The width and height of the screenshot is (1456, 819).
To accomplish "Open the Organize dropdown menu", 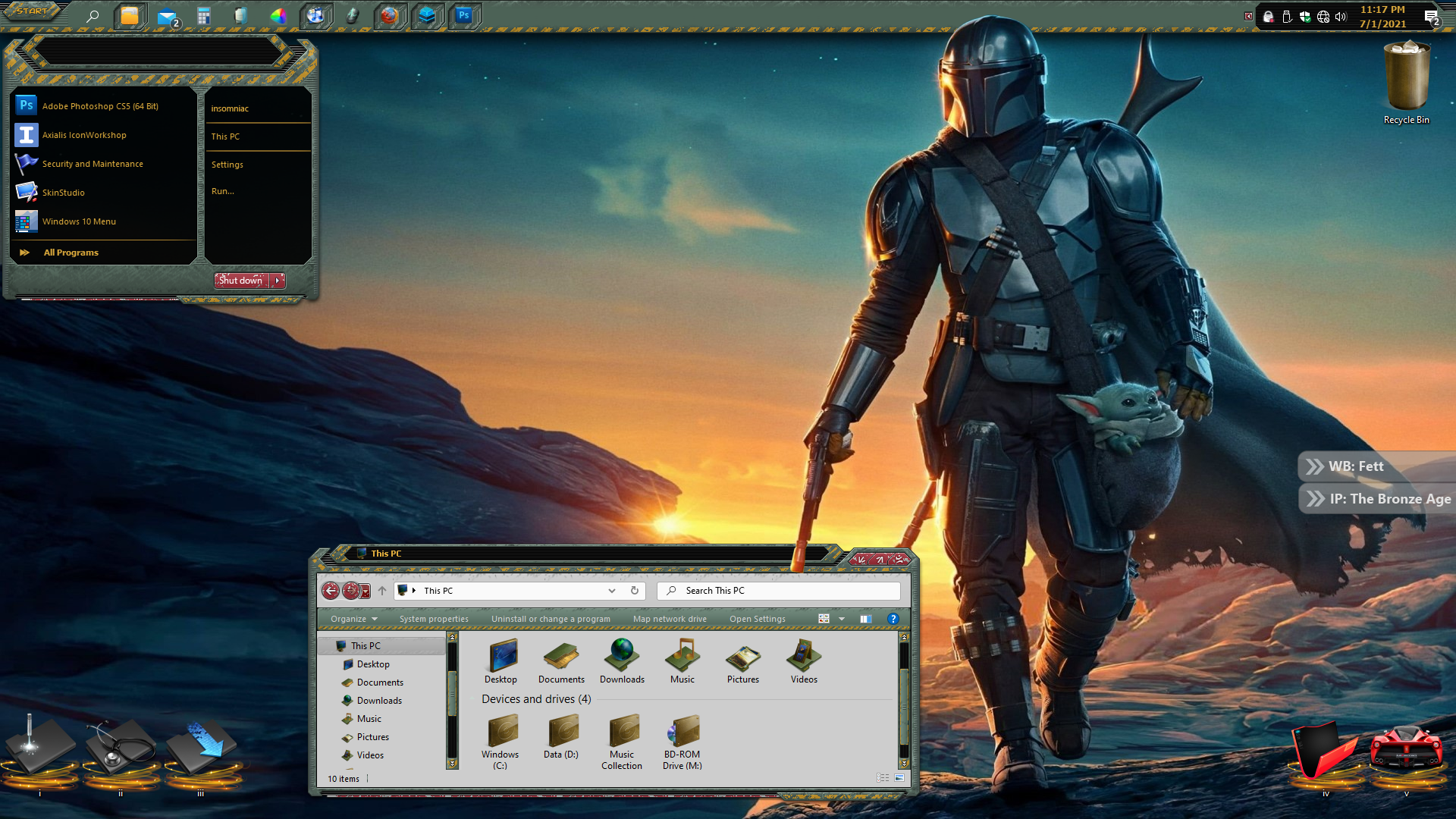I will 353,619.
